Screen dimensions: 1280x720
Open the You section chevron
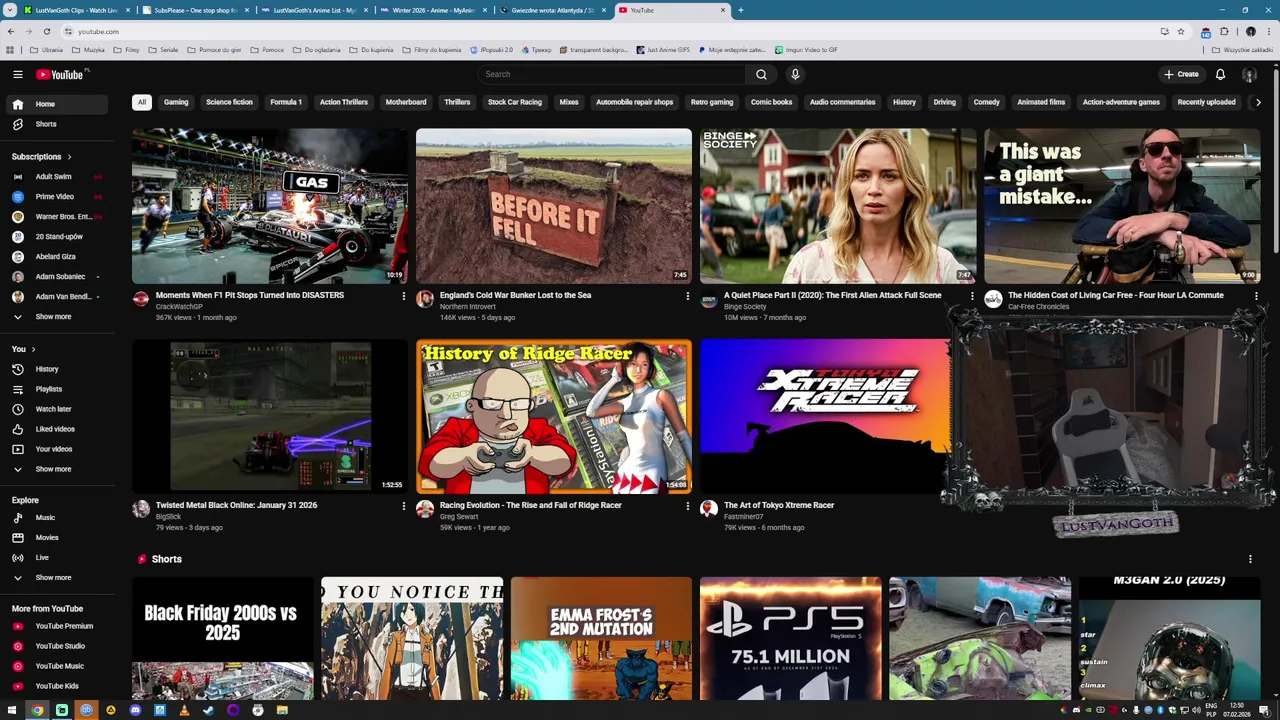33,349
